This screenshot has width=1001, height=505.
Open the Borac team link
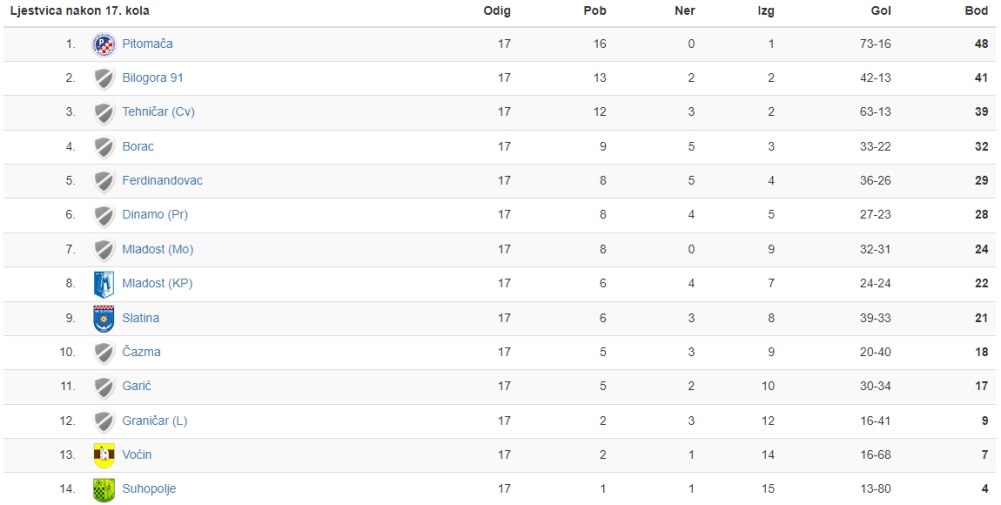pyautogui.click(x=138, y=146)
